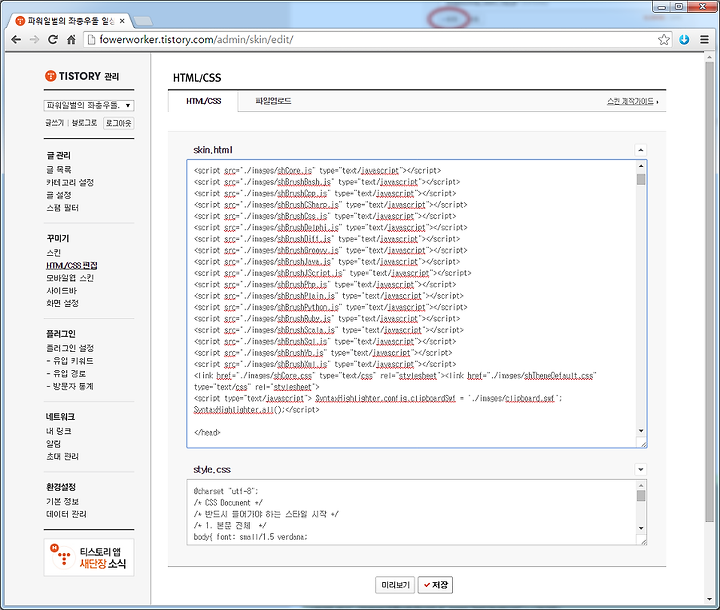Open 플러그인 설정 in sidebar

70,348
